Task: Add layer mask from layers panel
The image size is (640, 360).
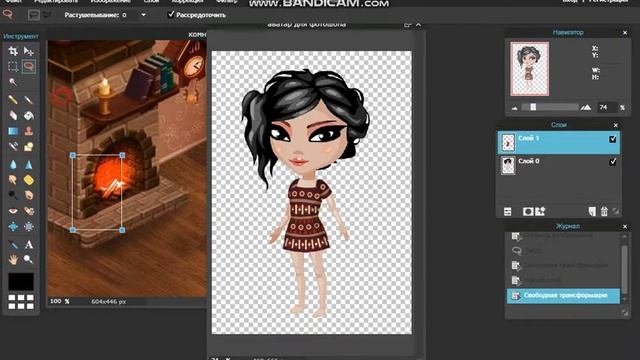Action: (528, 211)
